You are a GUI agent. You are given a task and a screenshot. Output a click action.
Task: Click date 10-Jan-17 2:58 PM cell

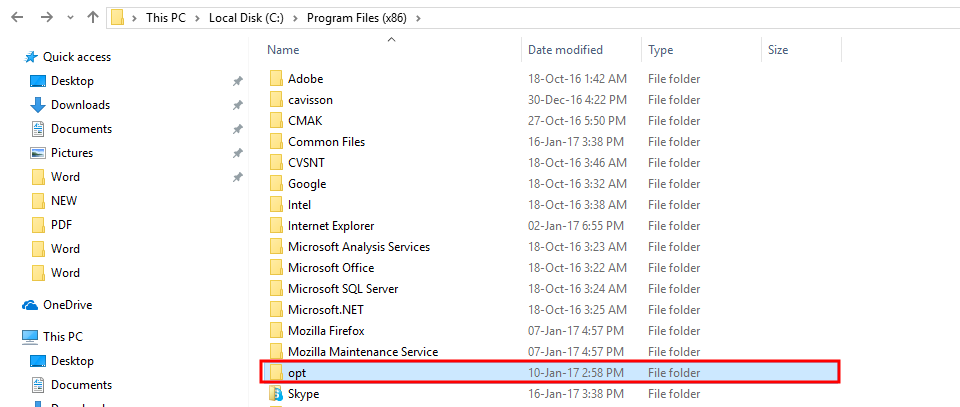click(x=576, y=372)
